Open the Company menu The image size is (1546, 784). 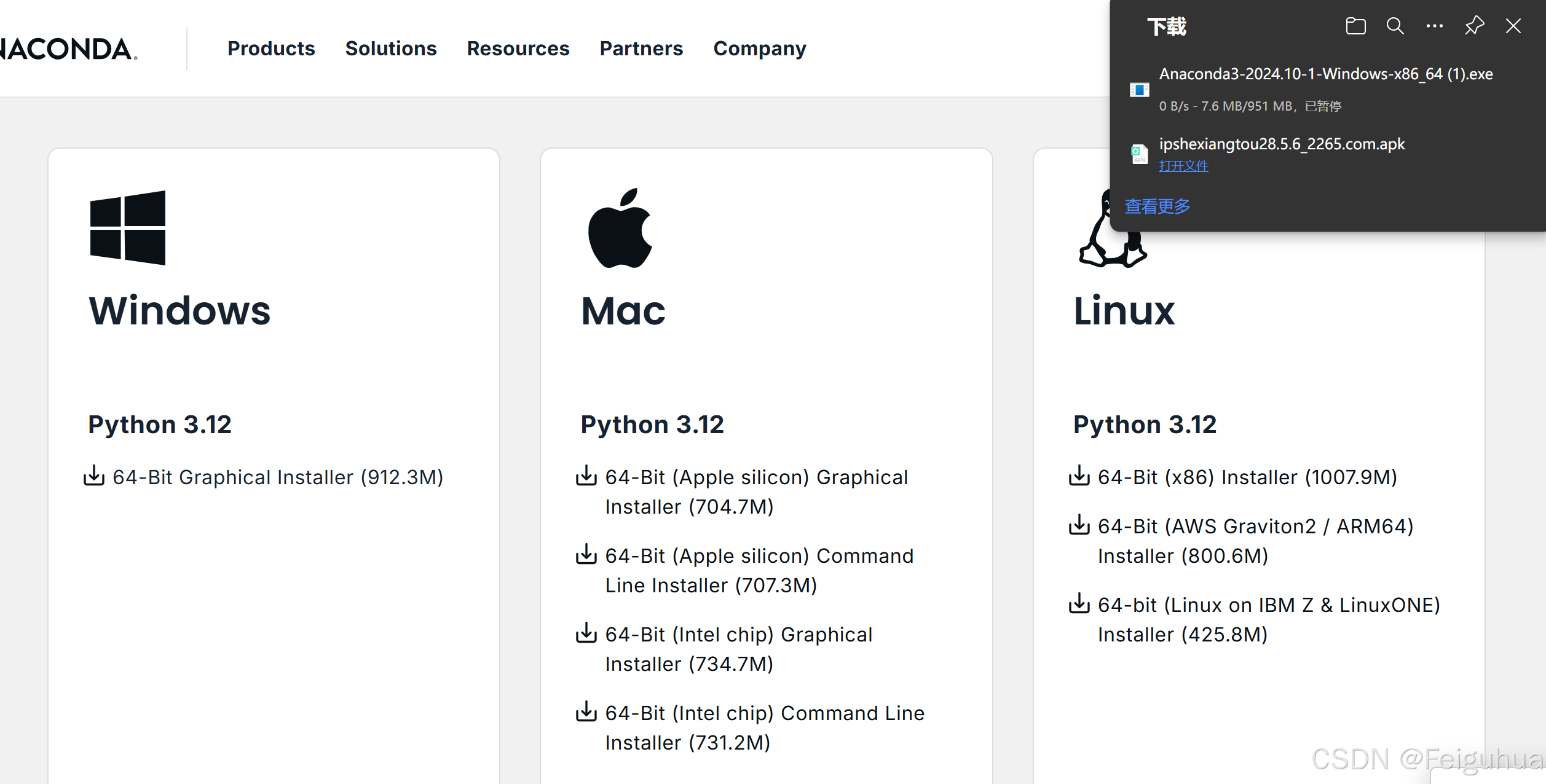pyautogui.click(x=760, y=49)
